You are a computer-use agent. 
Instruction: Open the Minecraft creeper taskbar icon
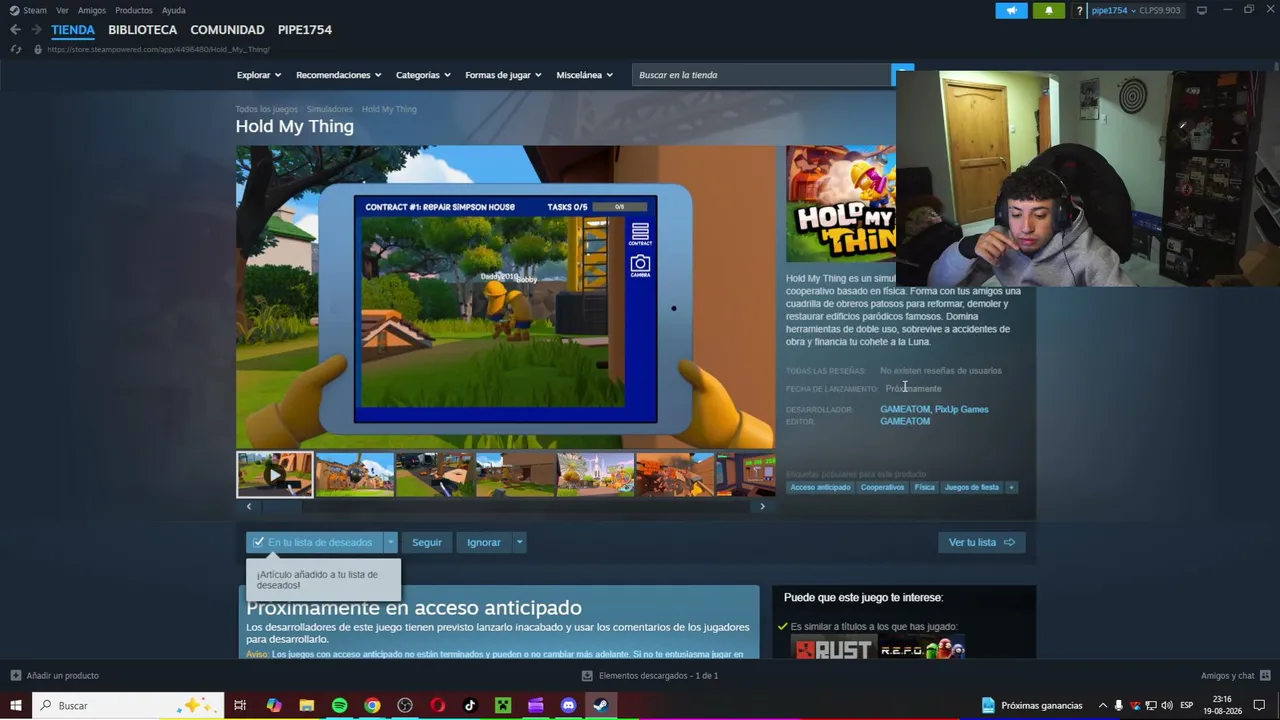[503, 706]
